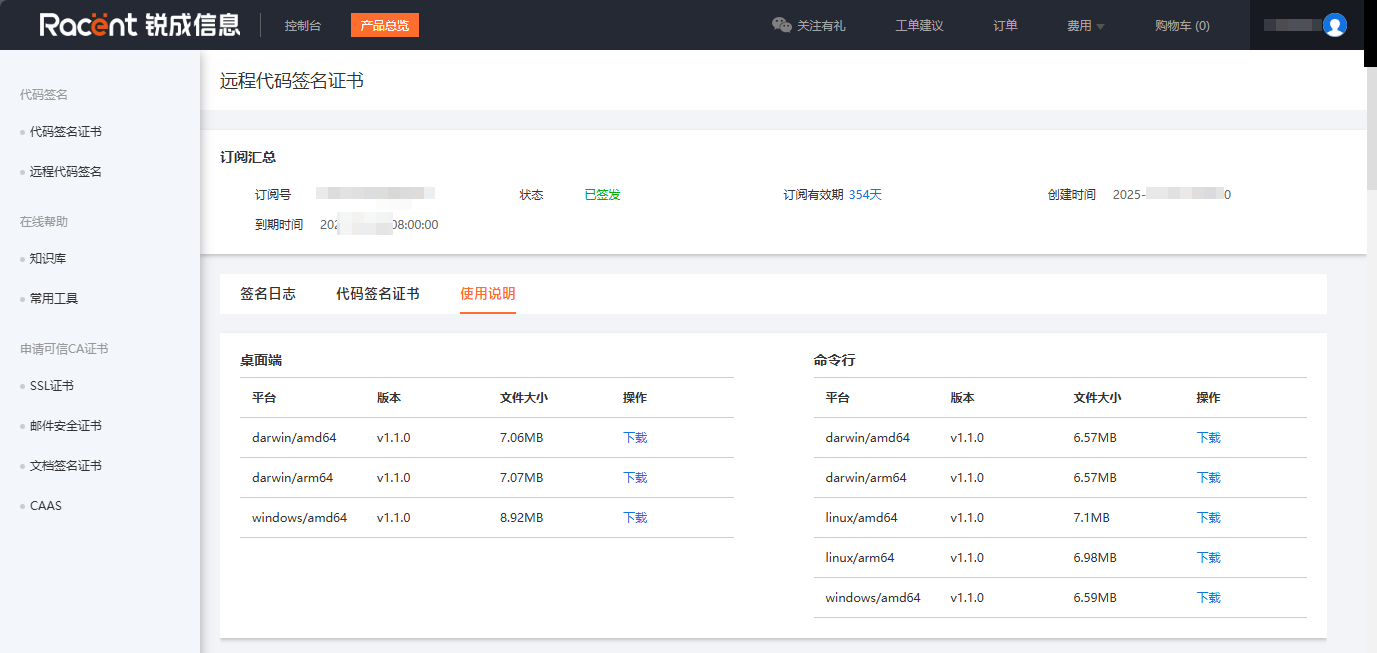Click the 354天 subscription validity link
The height and width of the screenshot is (653, 1377).
[866, 194]
